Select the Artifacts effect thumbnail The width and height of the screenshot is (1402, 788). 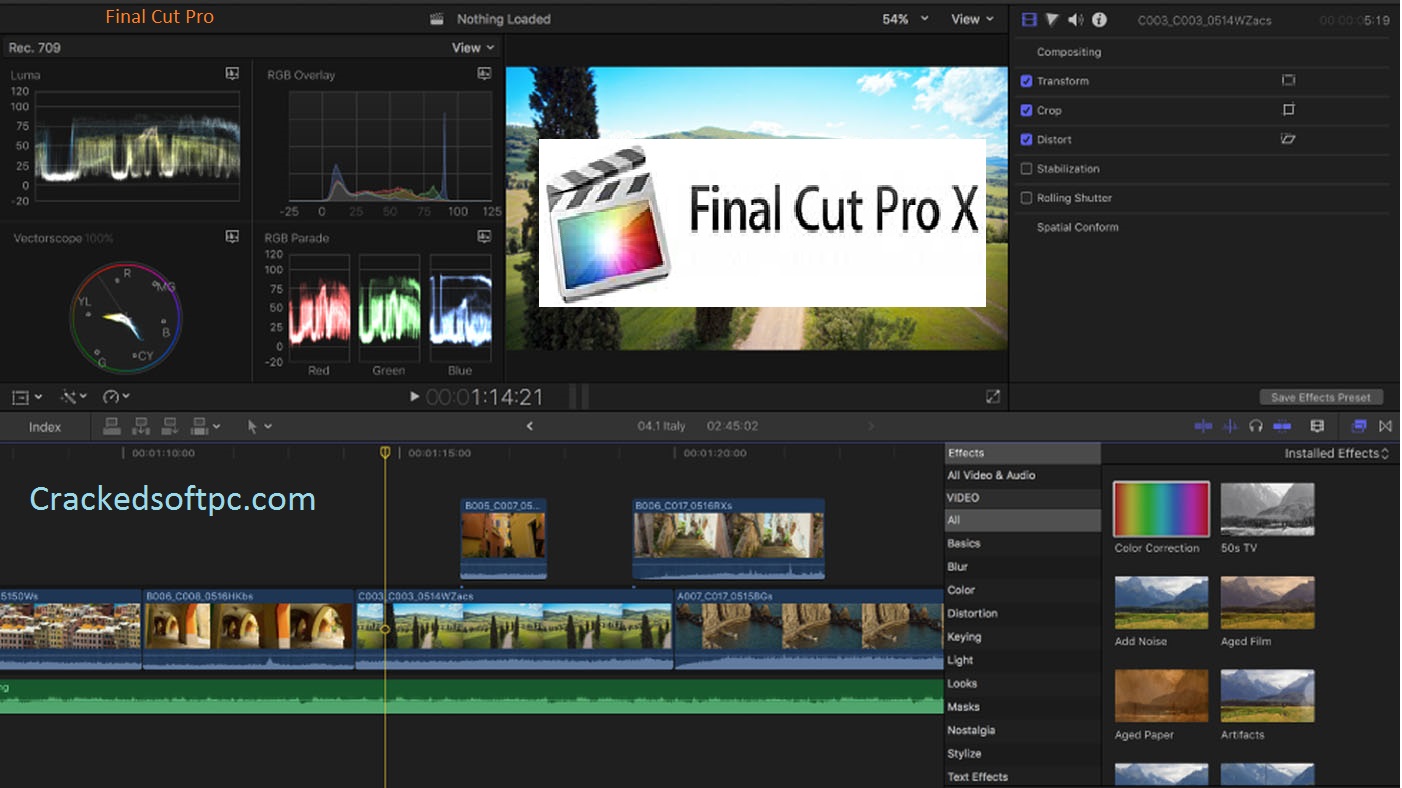(x=1267, y=696)
